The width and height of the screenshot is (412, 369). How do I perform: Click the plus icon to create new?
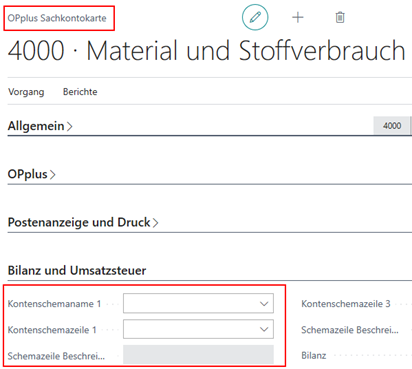298,17
